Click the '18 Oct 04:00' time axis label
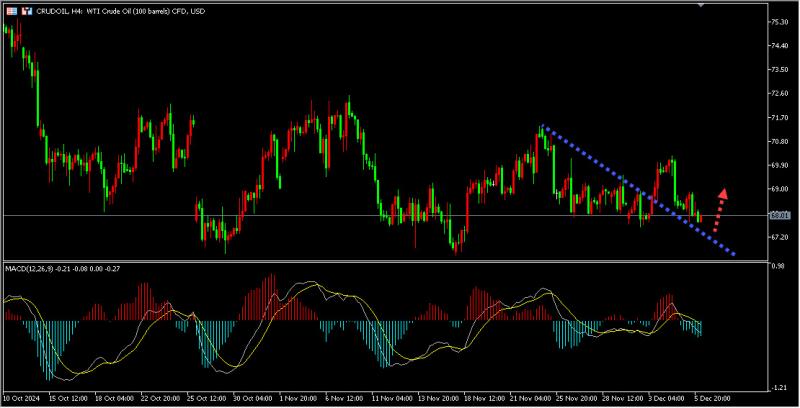This screenshot has width=800, height=408. click(x=114, y=398)
